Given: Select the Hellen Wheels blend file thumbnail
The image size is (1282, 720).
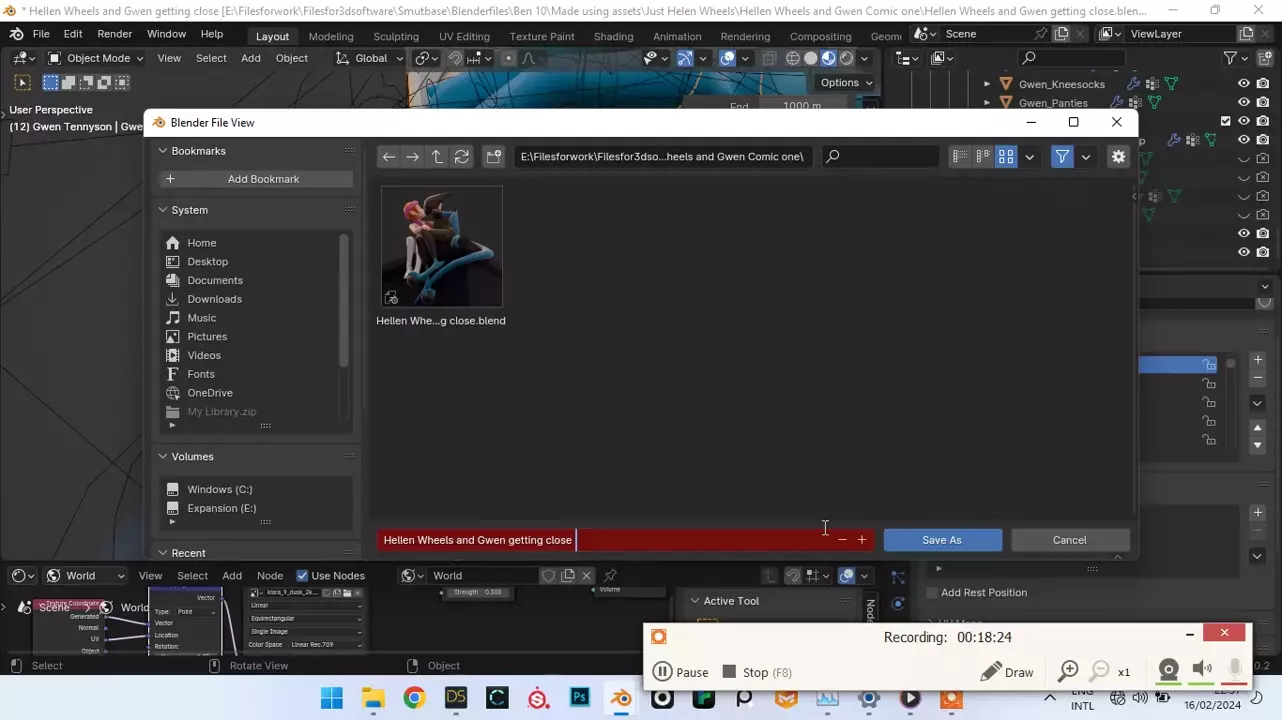Looking at the screenshot, I should coord(441,247).
